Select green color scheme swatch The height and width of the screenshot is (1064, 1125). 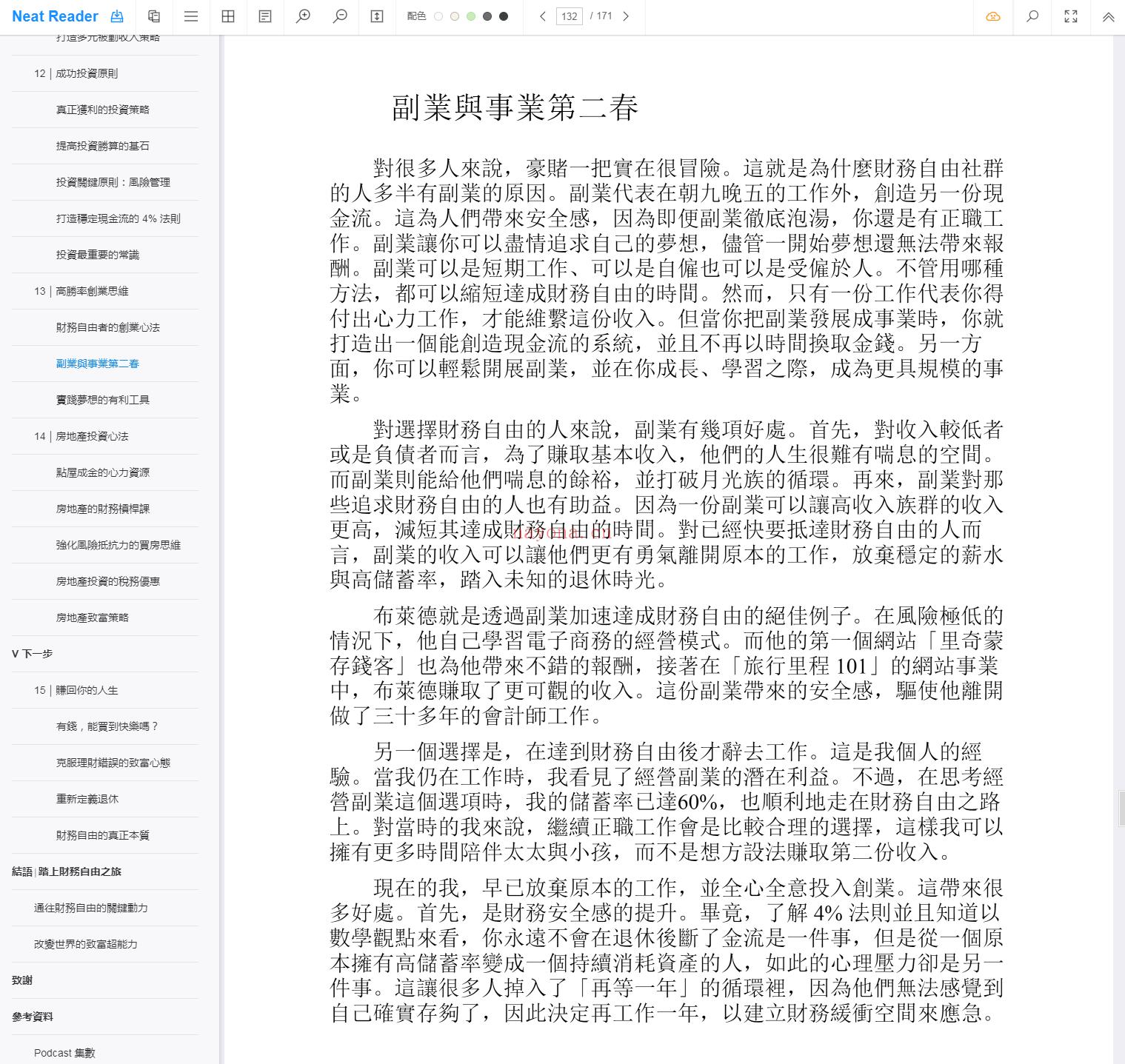pyautogui.click(x=471, y=16)
